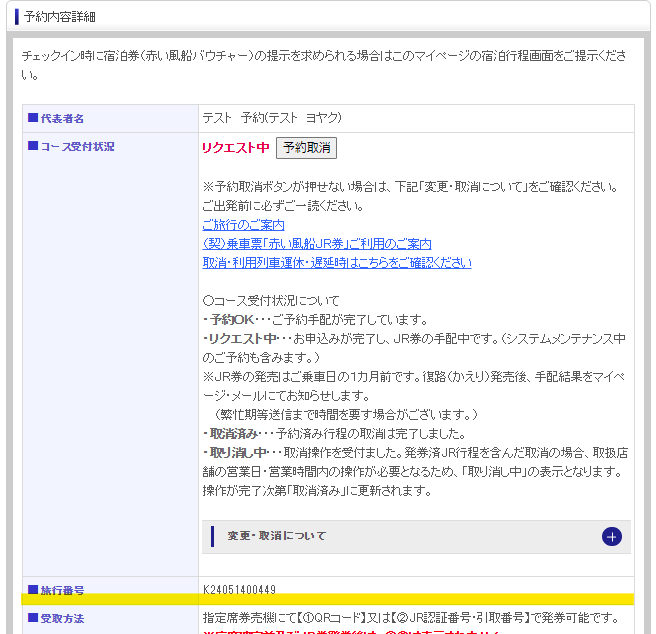This screenshot has height=634, width=656.
Task: Click the 代表者名 row label
Action: (62, 118)
